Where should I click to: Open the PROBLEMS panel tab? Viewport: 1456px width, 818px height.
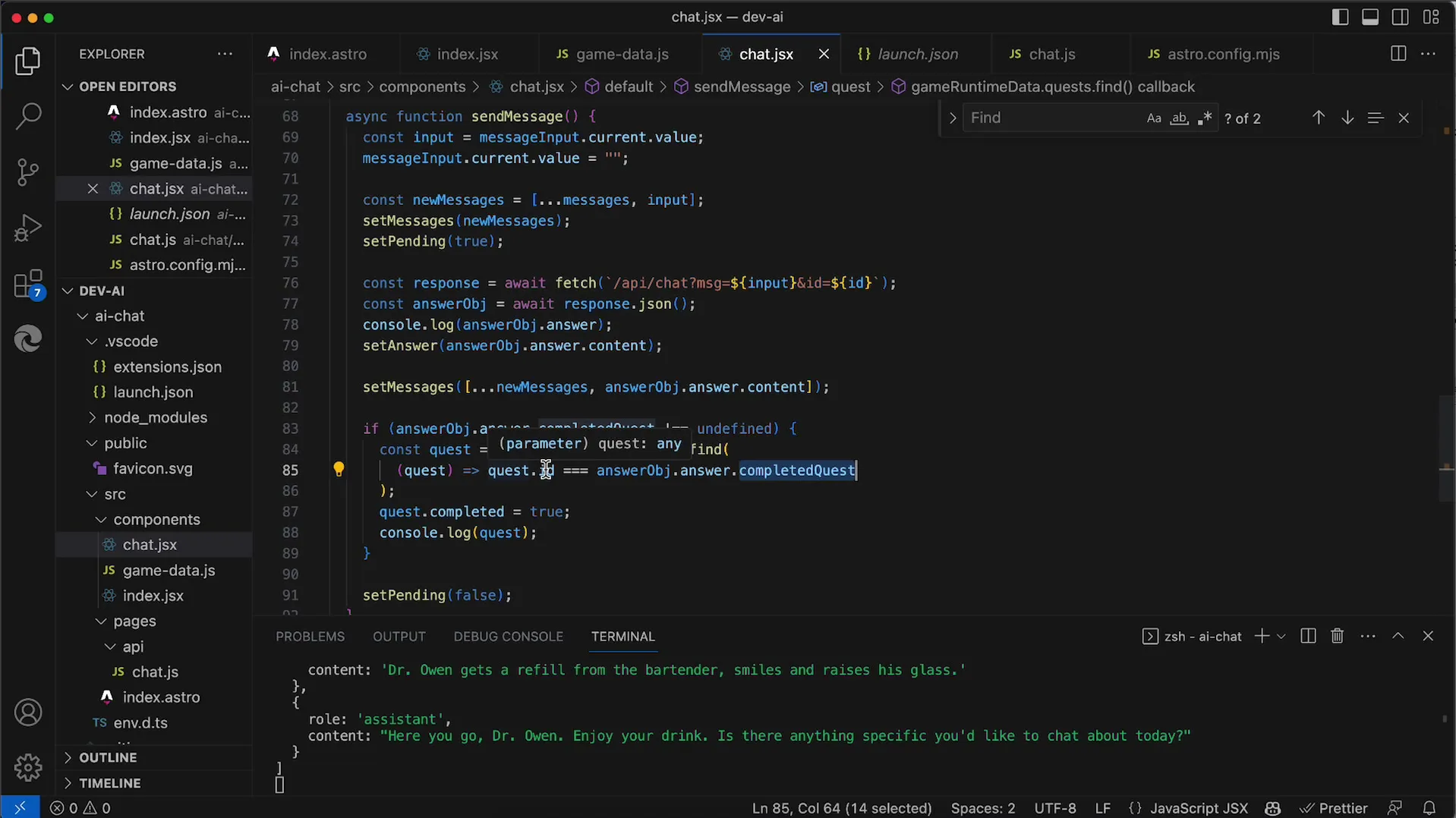tap(310, 637)
